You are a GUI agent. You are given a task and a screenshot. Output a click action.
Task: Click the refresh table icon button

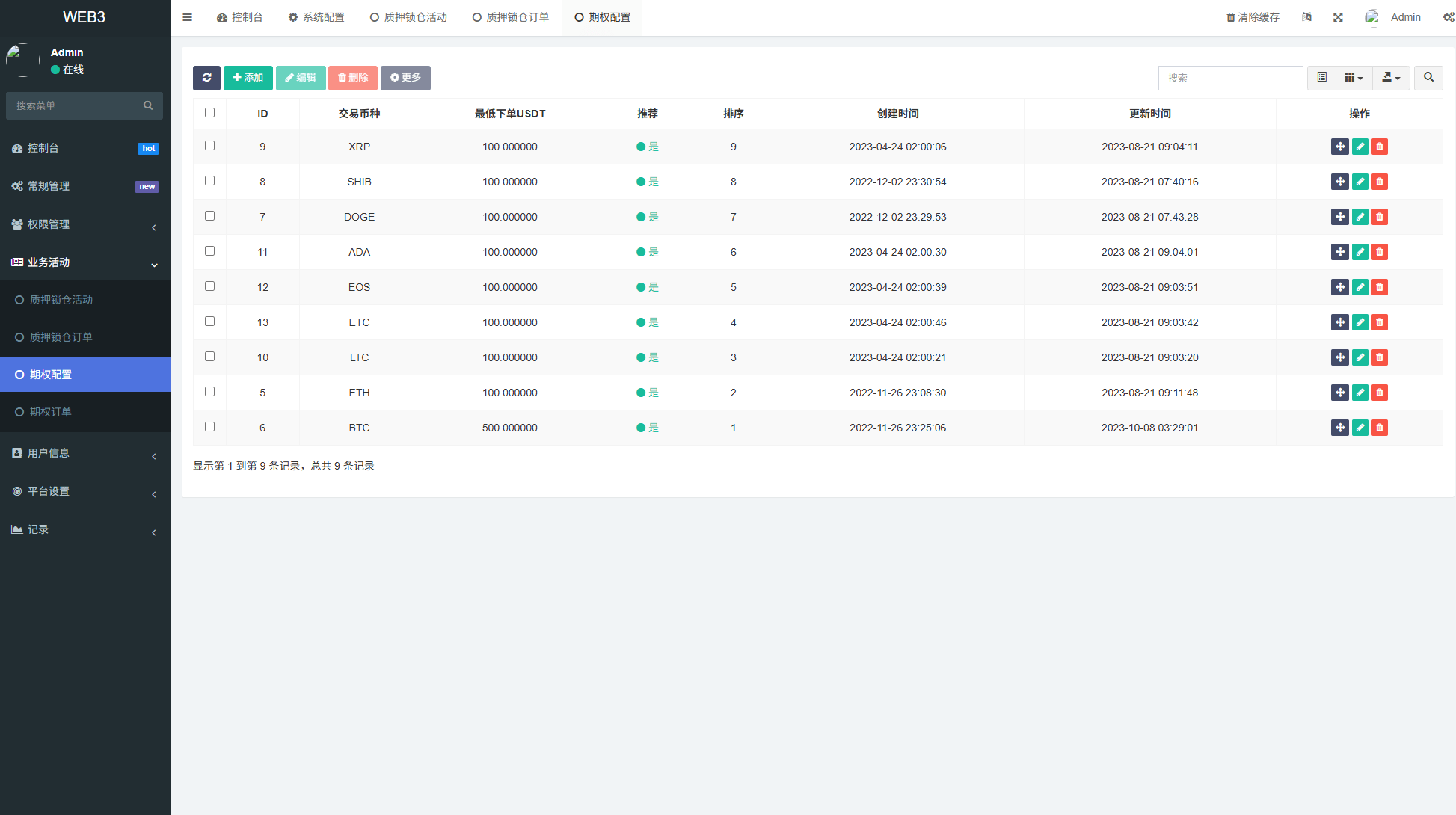click(x=206, y=78)
